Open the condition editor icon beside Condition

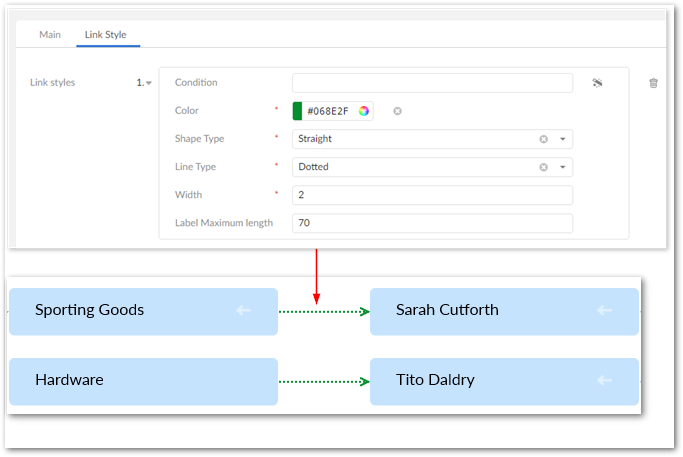point(597,83)
